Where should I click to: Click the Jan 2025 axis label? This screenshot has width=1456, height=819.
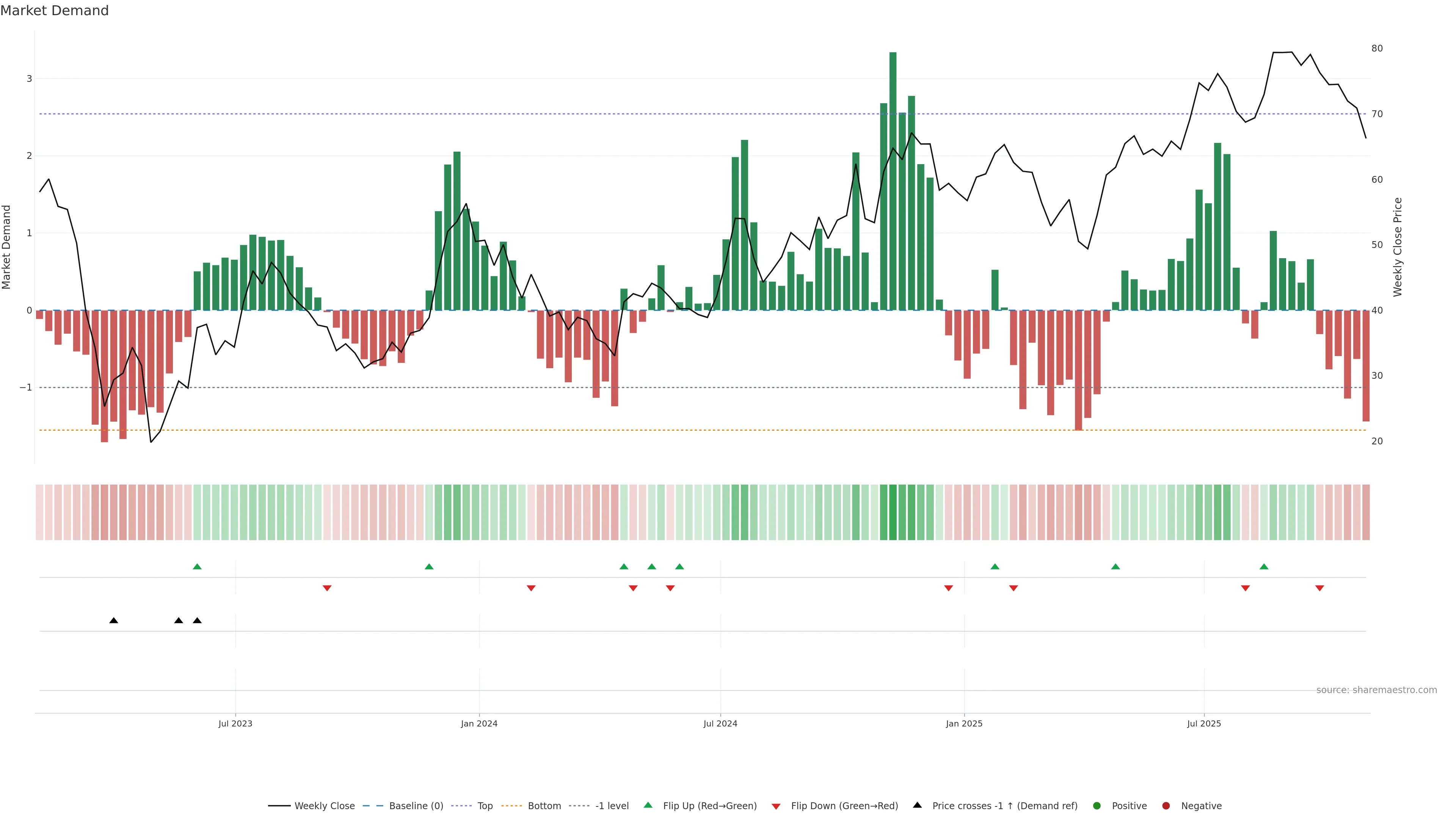click(964, 723)
